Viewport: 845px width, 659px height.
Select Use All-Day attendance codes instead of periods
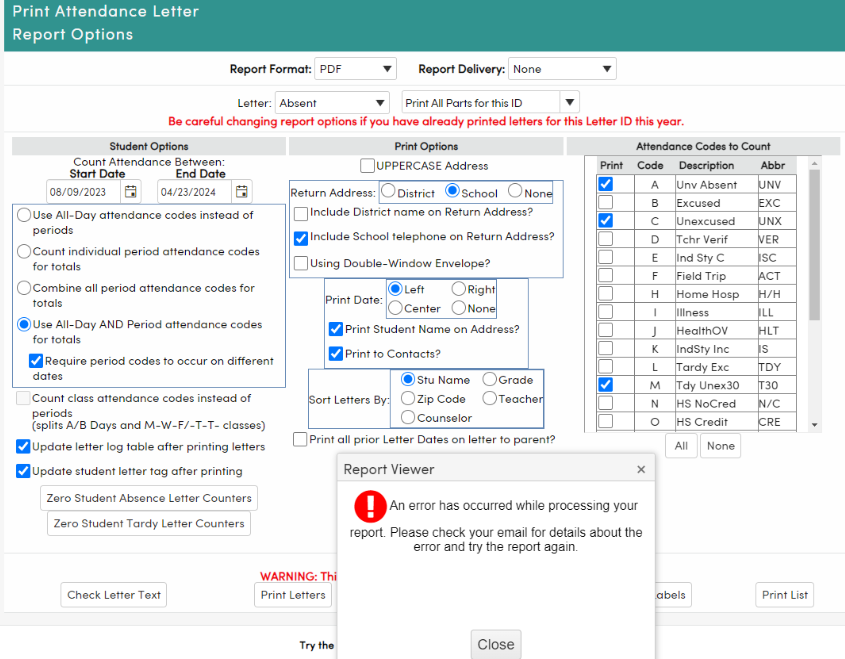(24, 215)
